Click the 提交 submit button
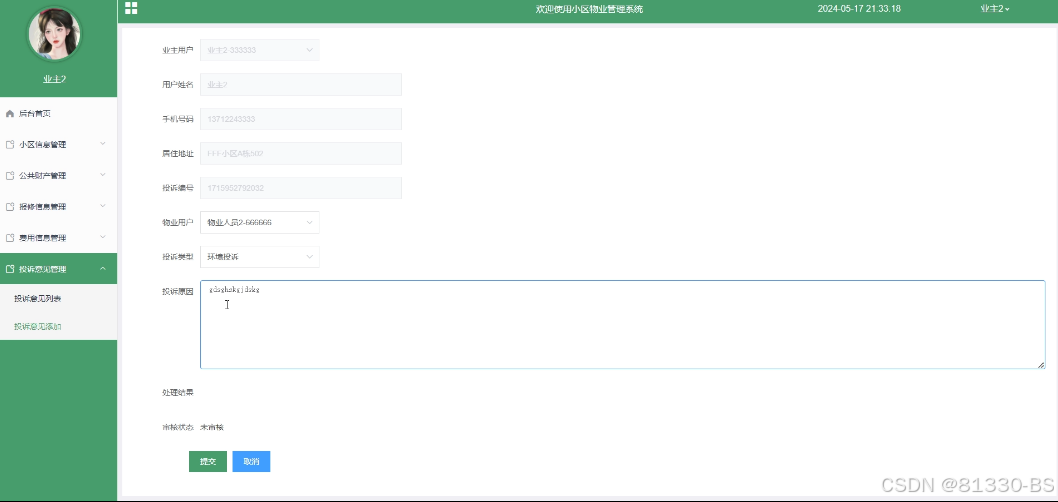1058x502 pixels. click(x=208, y=462)
